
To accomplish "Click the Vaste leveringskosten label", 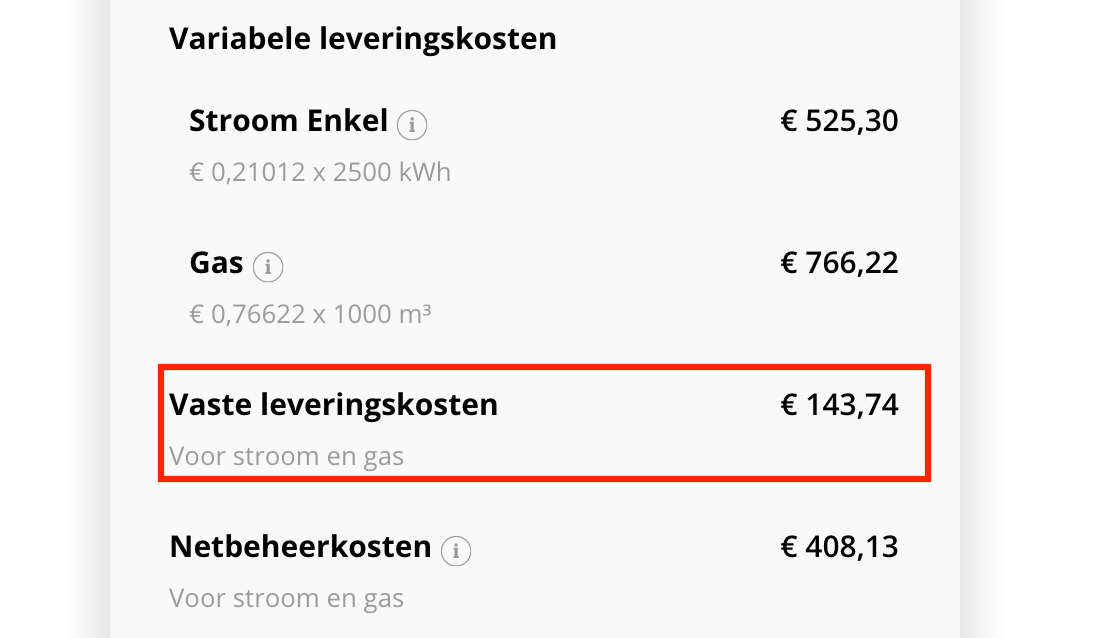I will [333, 405].
